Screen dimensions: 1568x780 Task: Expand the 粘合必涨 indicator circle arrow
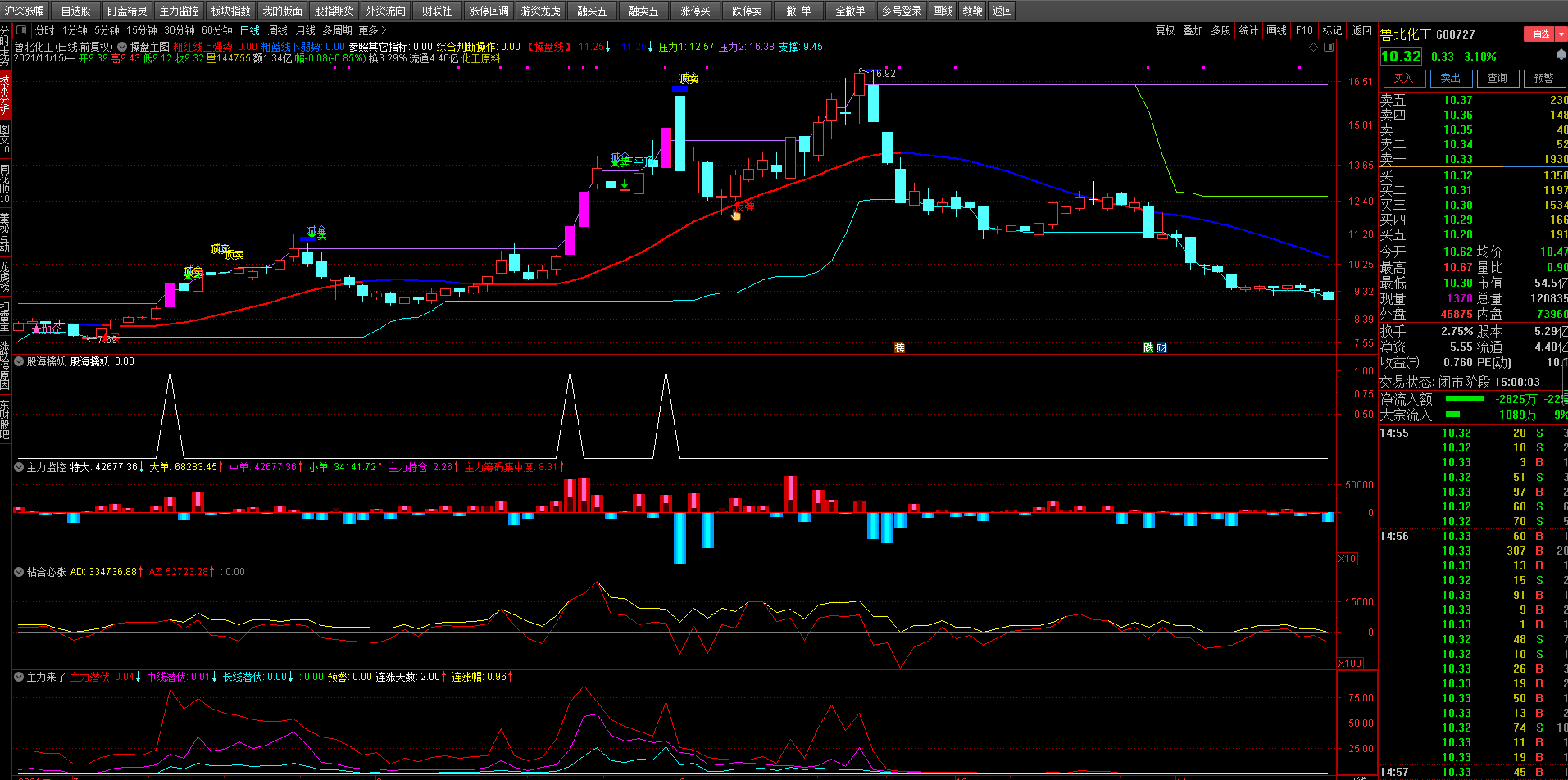[x=19, y=572]
